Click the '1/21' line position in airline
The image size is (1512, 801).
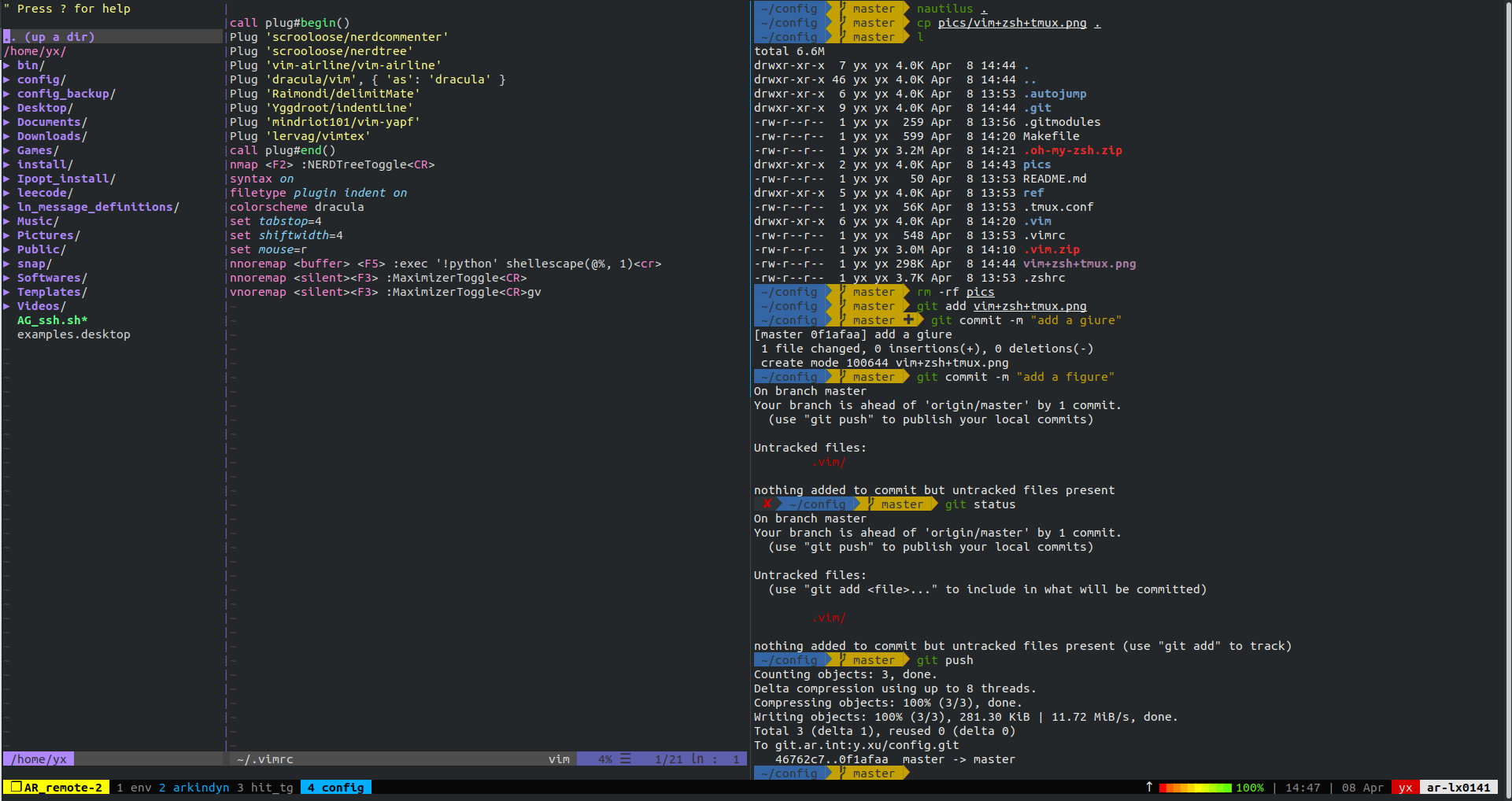(668, 759)
